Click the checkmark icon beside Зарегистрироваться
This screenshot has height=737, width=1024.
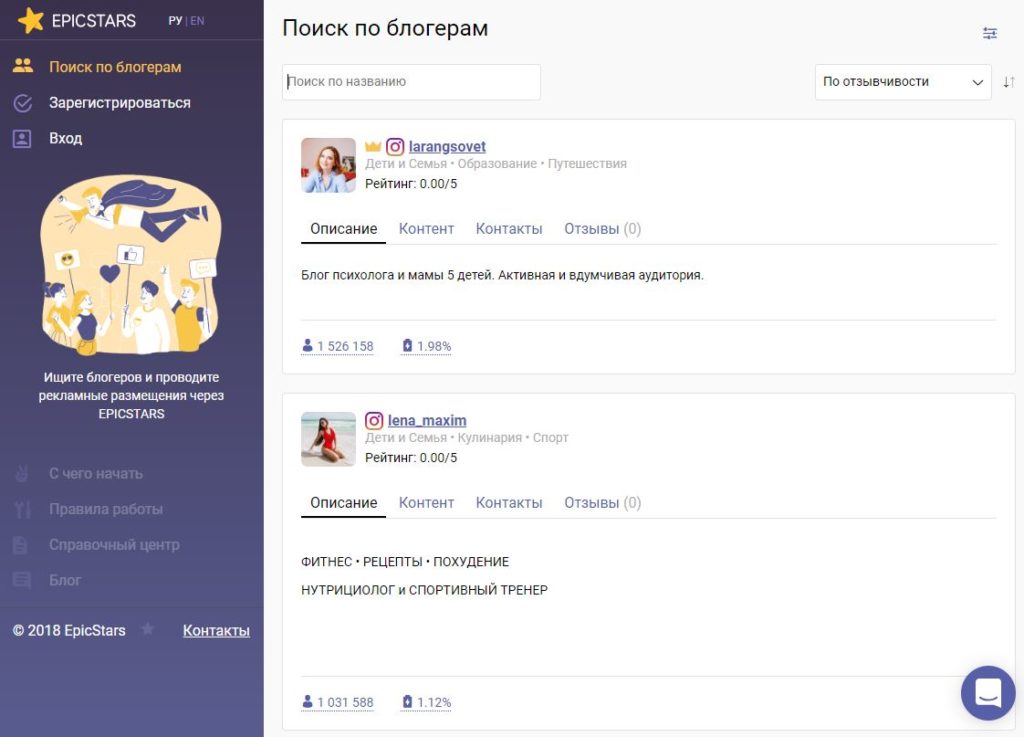click(23, 102)
